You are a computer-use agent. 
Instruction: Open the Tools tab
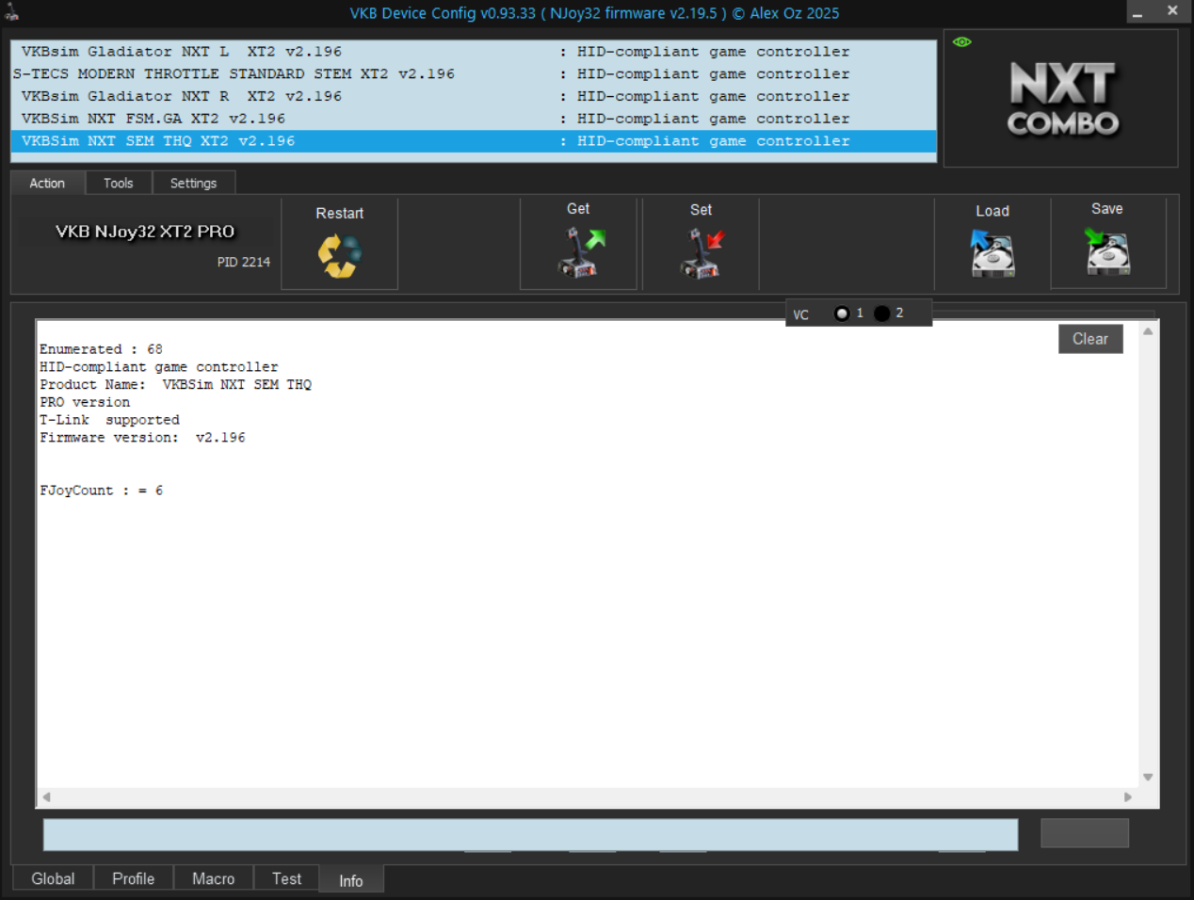point(118,183)
